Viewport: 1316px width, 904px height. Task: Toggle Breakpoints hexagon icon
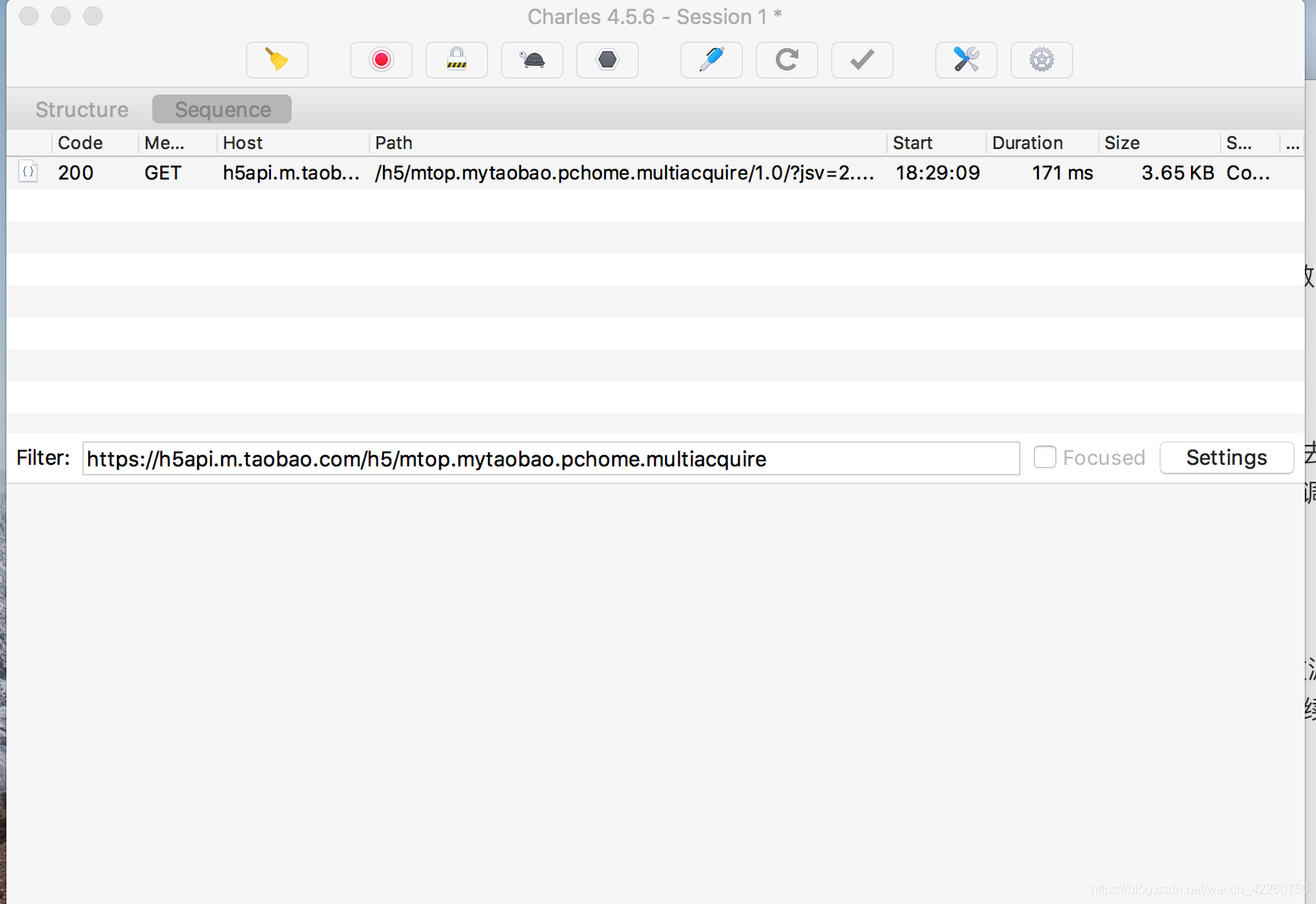(608, 60)
